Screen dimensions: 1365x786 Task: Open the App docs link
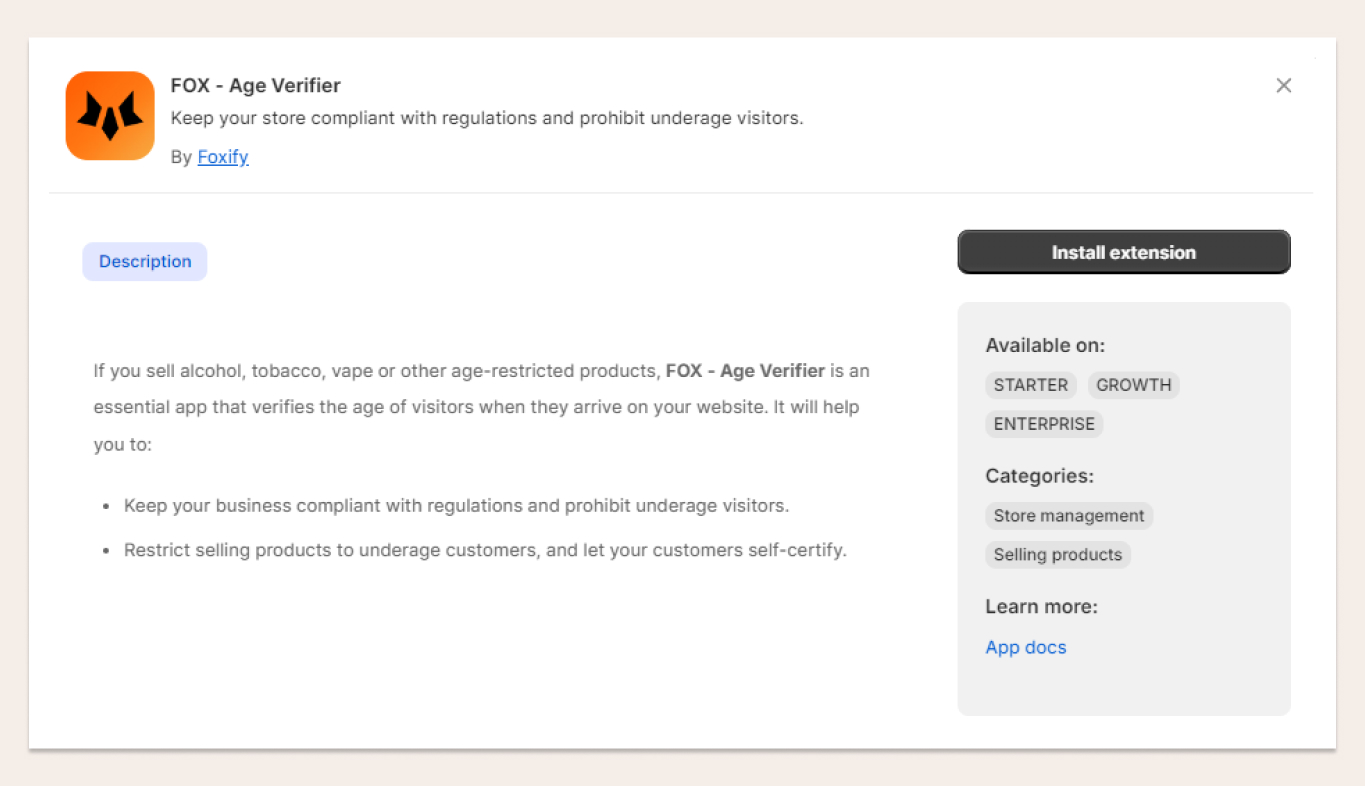[x=1026, y=647]
